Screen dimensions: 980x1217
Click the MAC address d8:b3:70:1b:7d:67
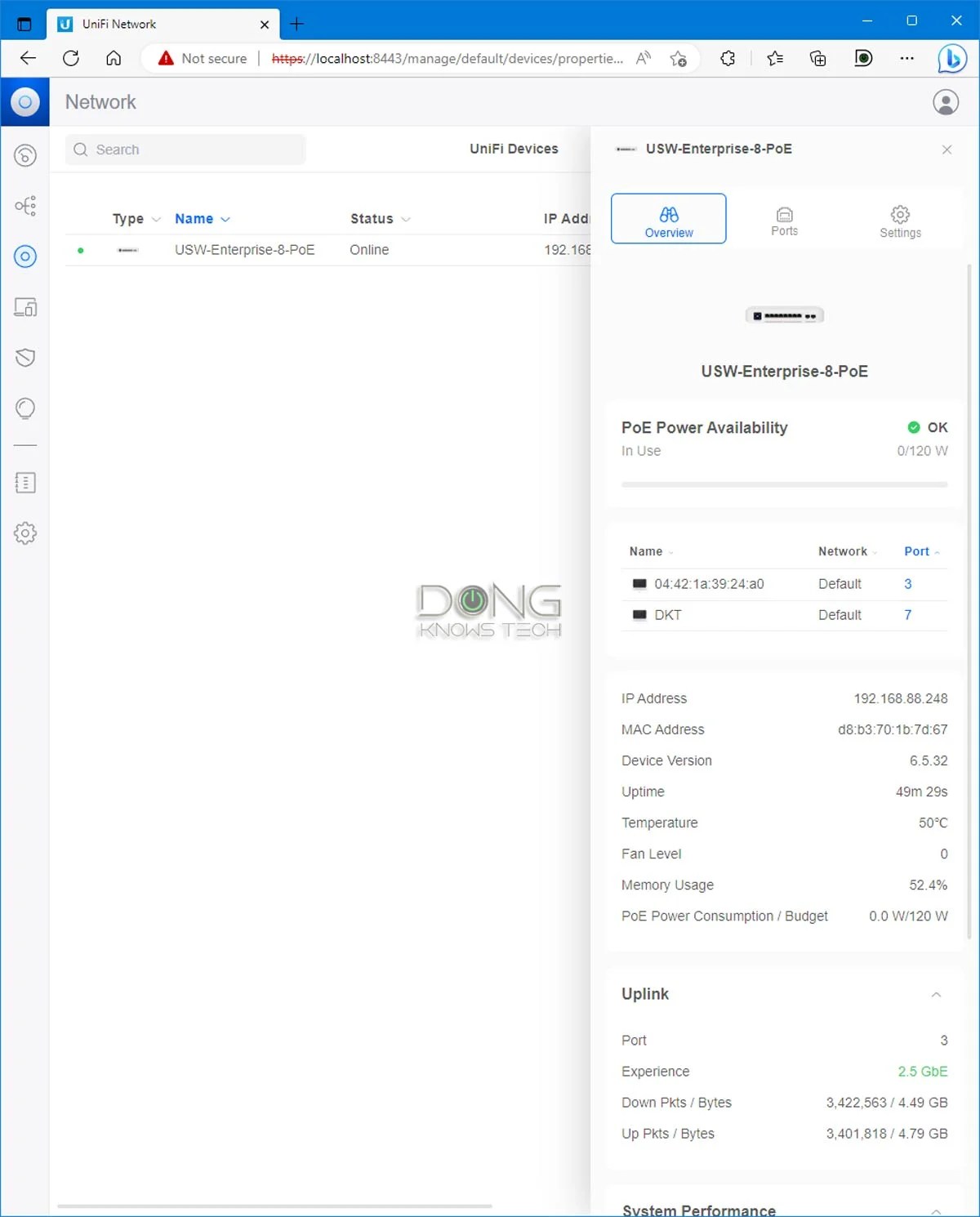(893, 729)
